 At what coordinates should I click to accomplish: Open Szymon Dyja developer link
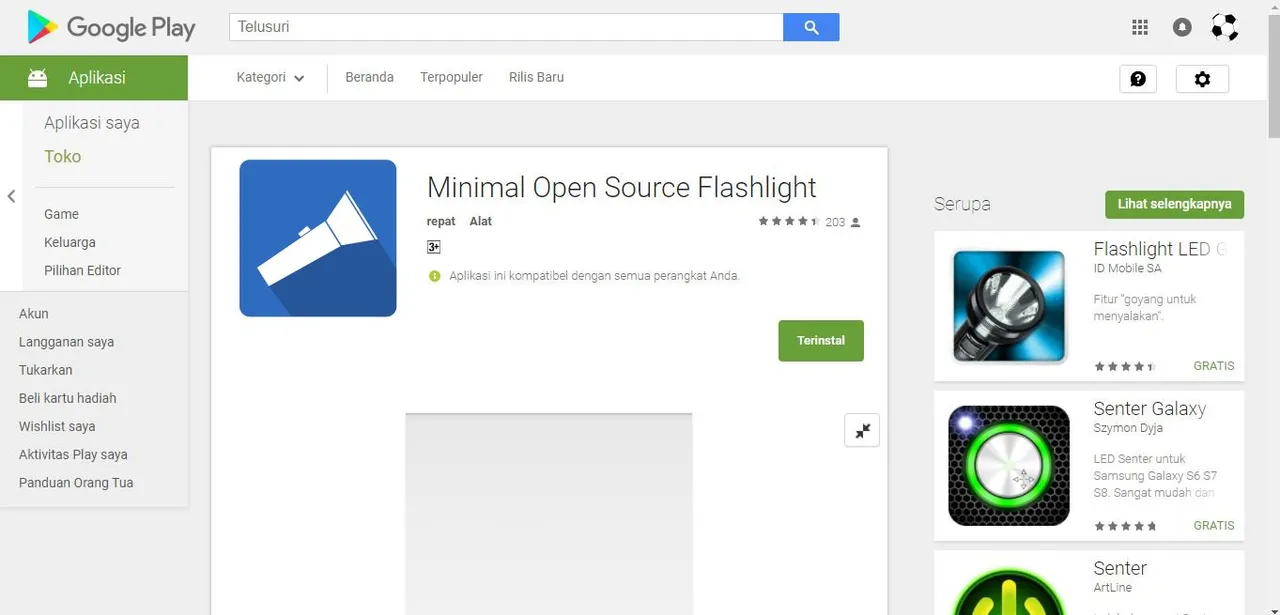click(1128, 428)
